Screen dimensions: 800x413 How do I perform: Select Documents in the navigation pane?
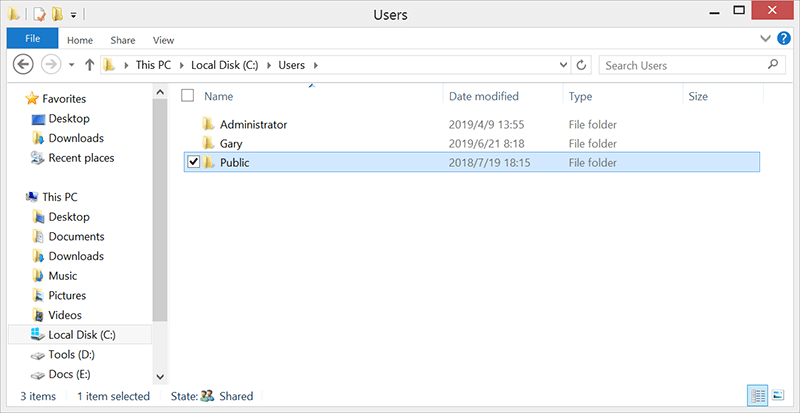click(x=76, y=236)
